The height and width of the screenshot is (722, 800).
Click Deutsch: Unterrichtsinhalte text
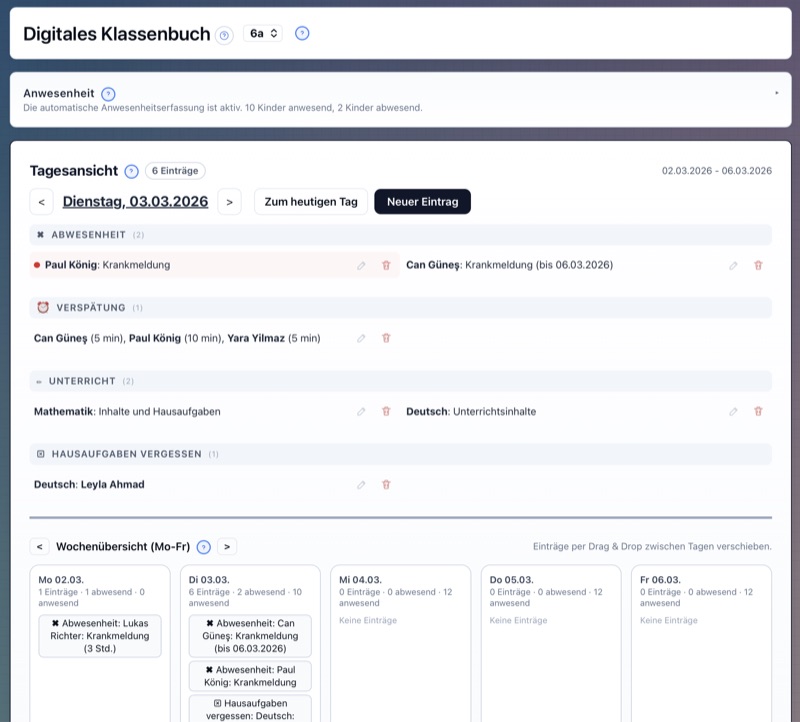click(471, 412)
